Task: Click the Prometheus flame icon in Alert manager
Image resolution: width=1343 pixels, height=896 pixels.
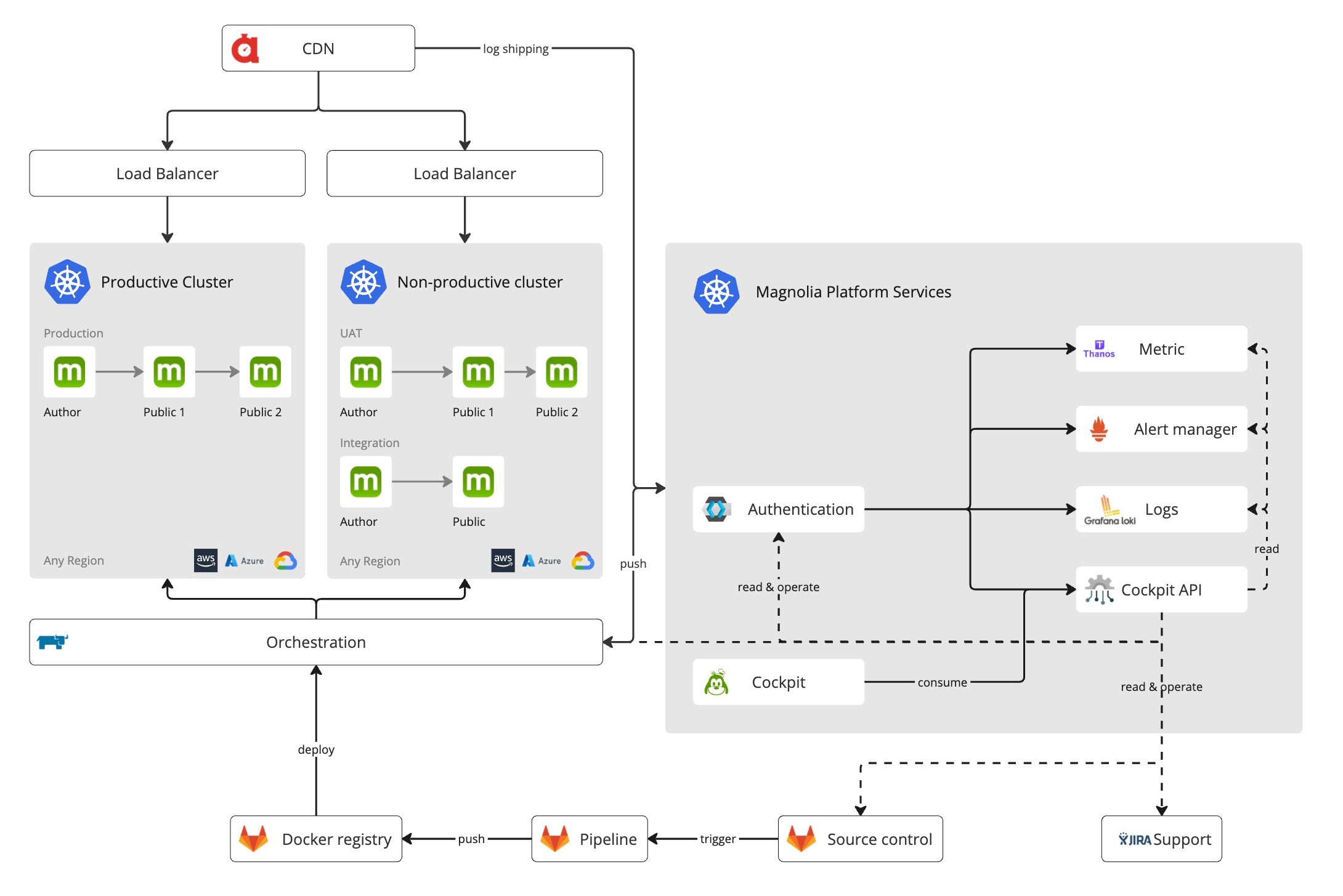Action: (x=1099, y=429)
